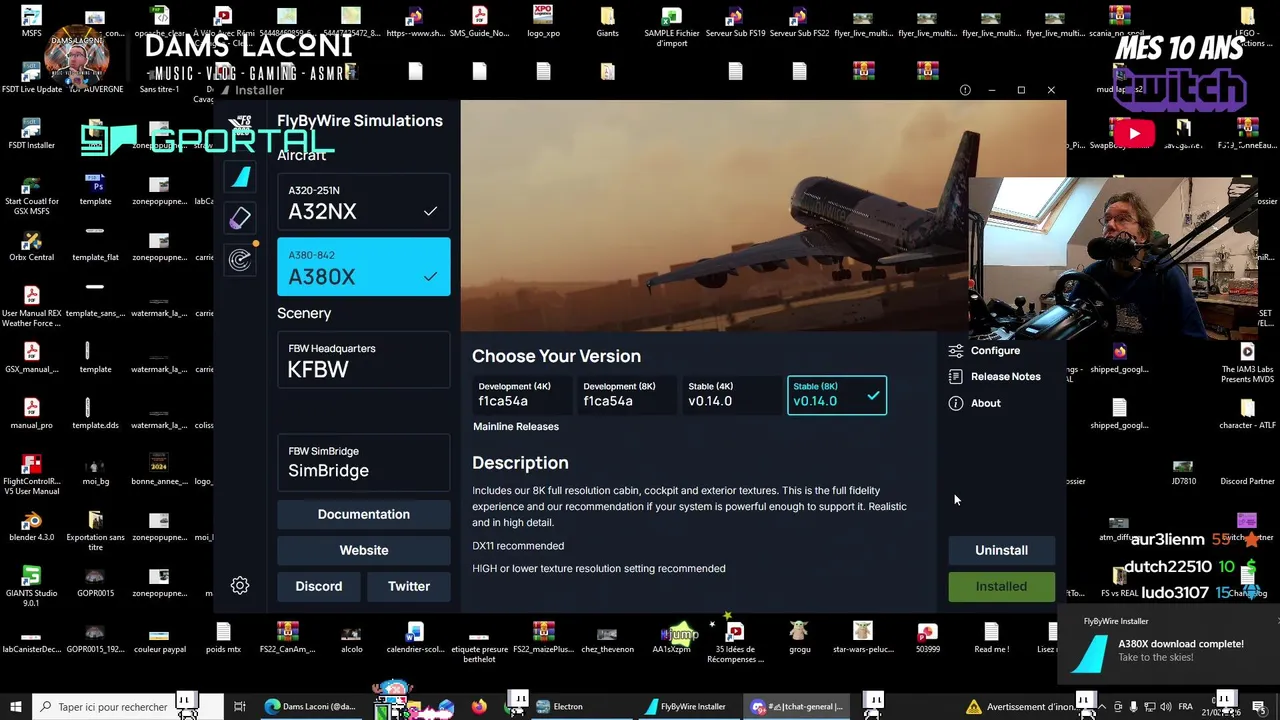Screen dimensions: 1280x720
Task: Open FlightControlR V5 User Manual icon
Action: (x=31, y=475)
